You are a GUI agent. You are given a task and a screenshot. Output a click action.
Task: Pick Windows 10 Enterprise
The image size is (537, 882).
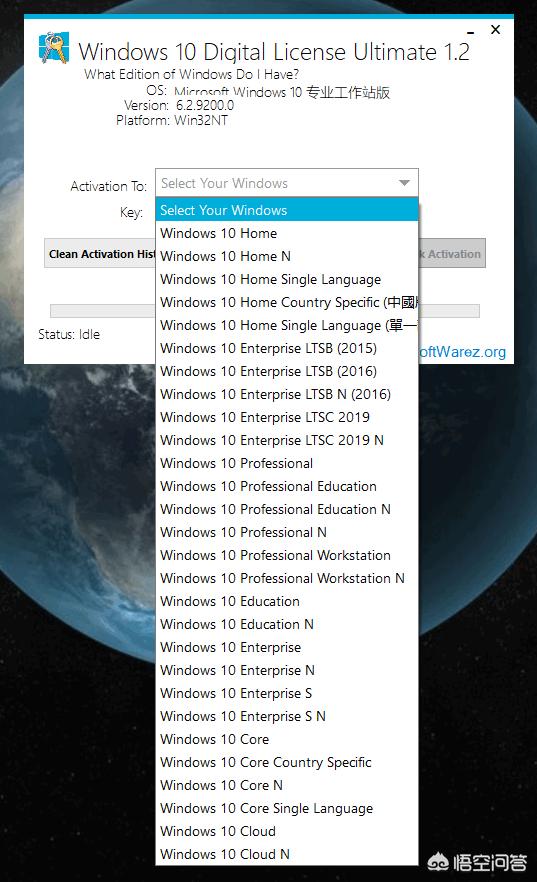coord(287,647)
